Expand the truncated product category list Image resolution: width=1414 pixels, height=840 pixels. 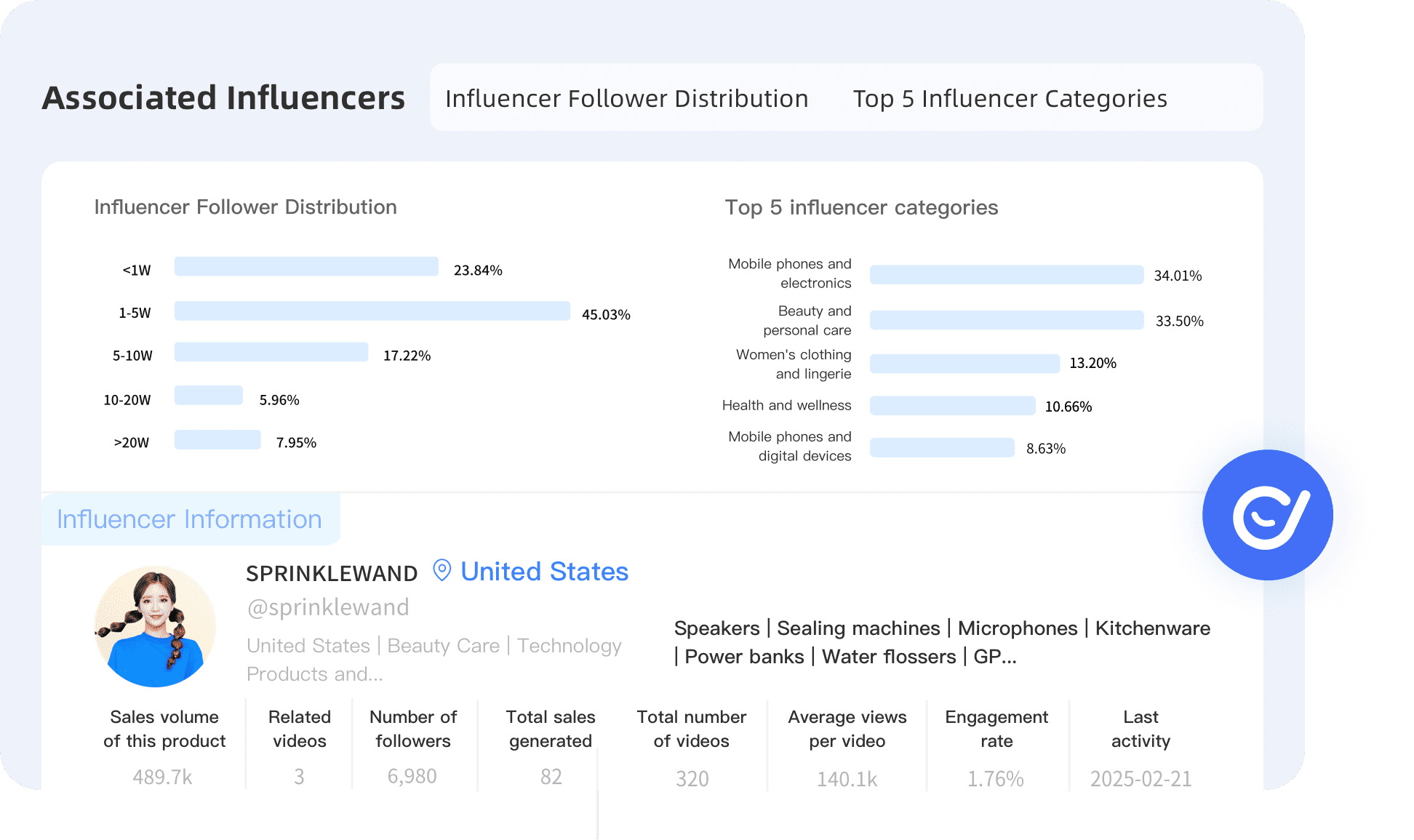[995, 657]
